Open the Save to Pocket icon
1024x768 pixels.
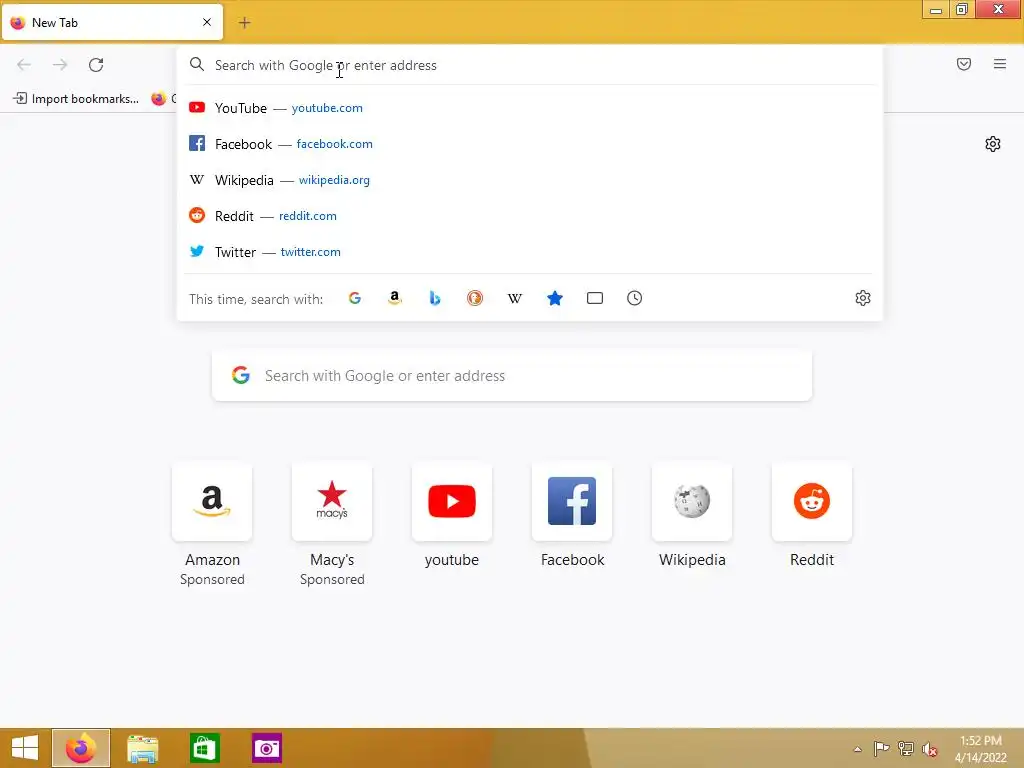coord(964,64)
